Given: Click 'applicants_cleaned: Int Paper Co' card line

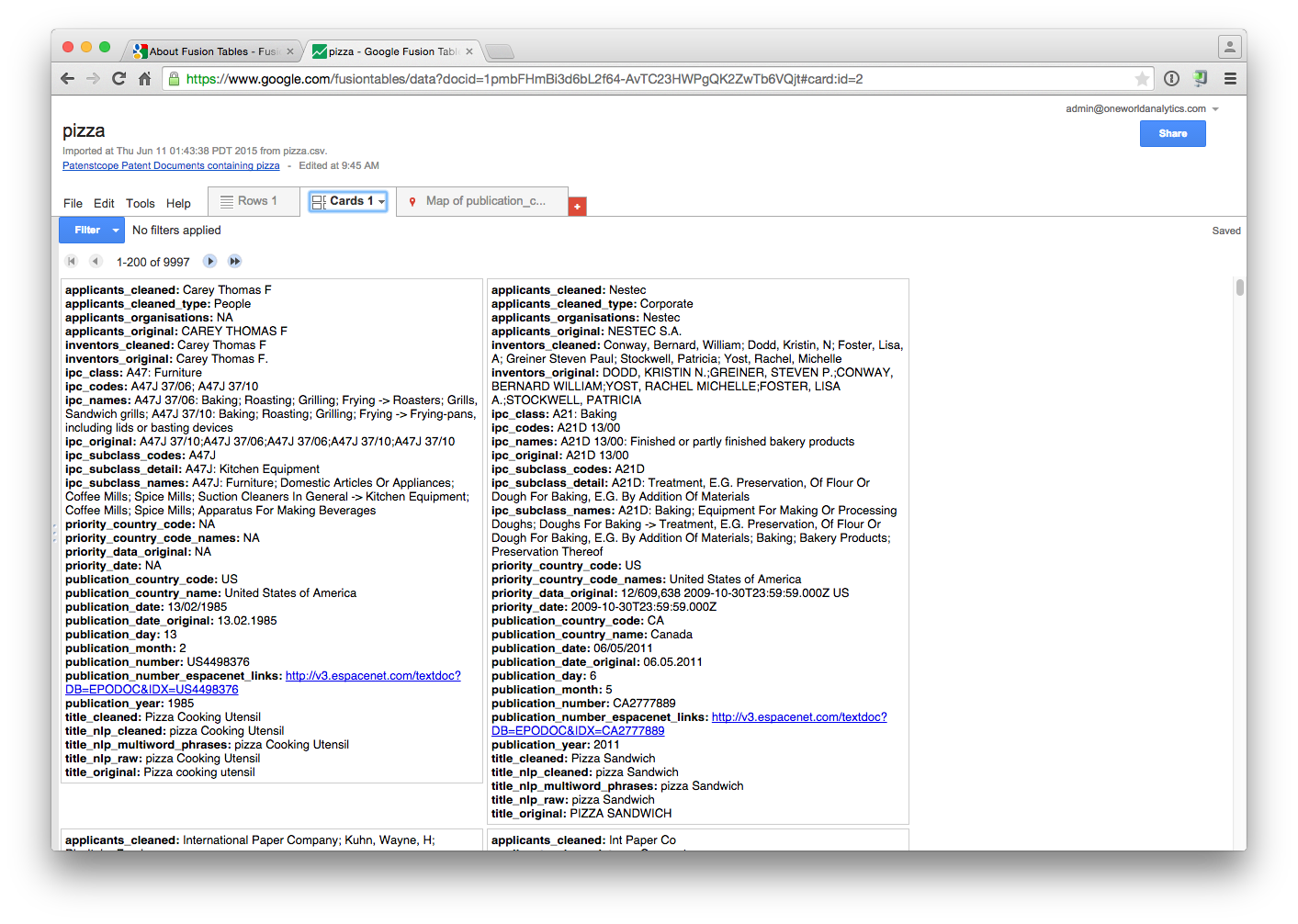Looking at the screenshot, I should [x=583, y=840].
